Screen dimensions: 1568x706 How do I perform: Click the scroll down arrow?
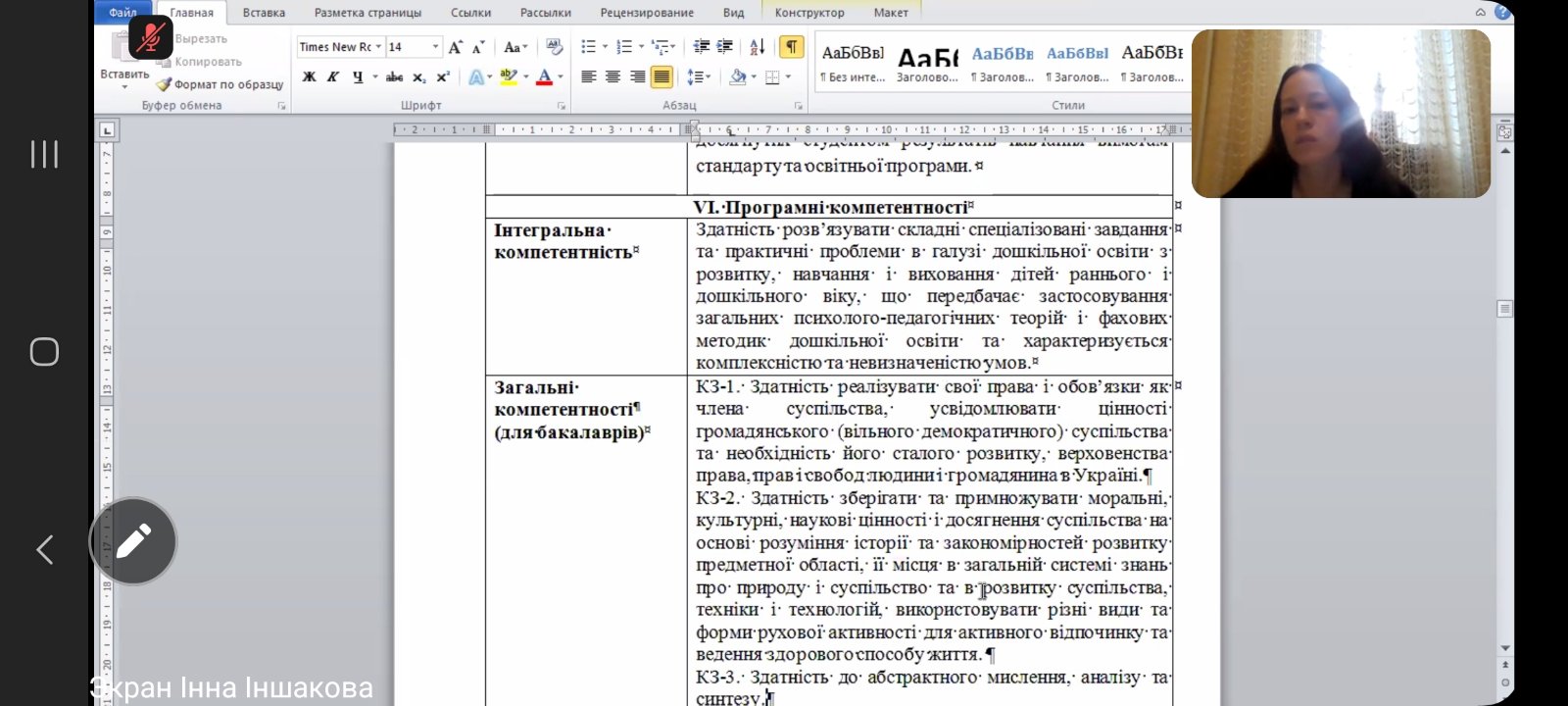pyautogui.click(x=1505, y=647)
